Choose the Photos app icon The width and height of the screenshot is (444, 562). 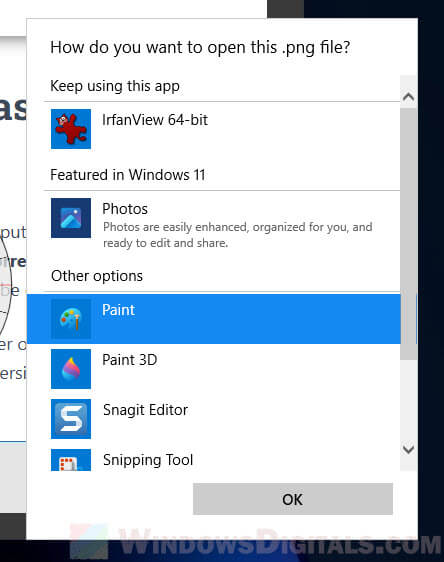click(71, 218)
